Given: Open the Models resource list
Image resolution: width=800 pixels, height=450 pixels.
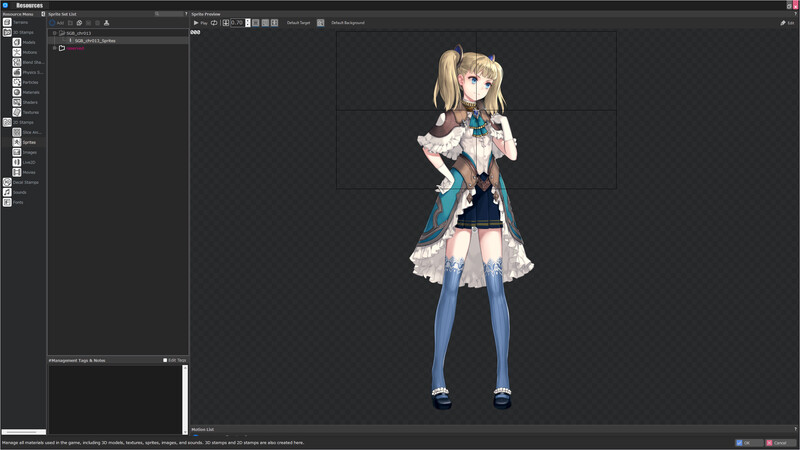Looking at the screenshot, I should click(24, 42).
